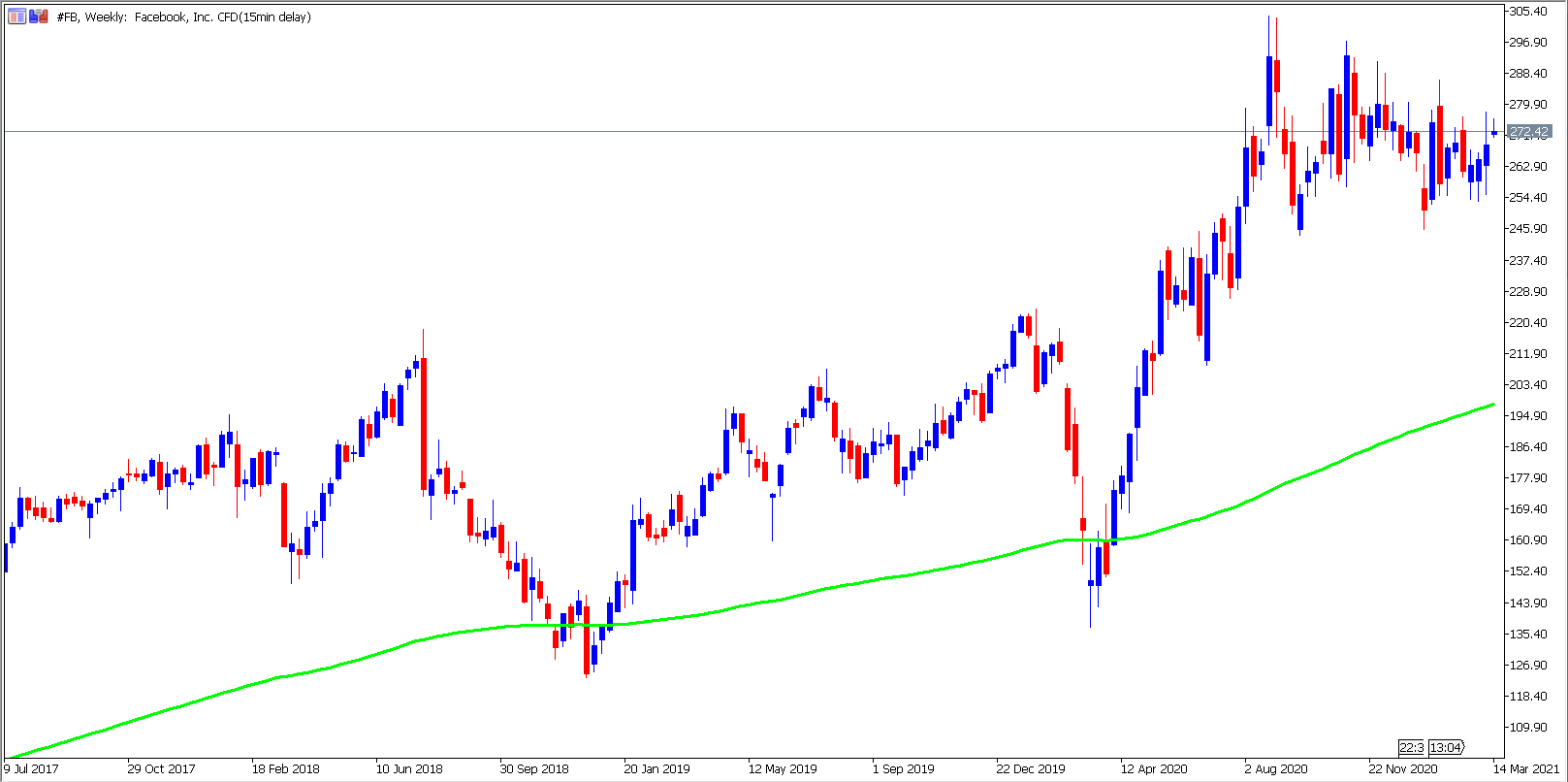
Task: Click the 194.90 price scale label
Action: pyautogui.click(x=1528, y=415)
